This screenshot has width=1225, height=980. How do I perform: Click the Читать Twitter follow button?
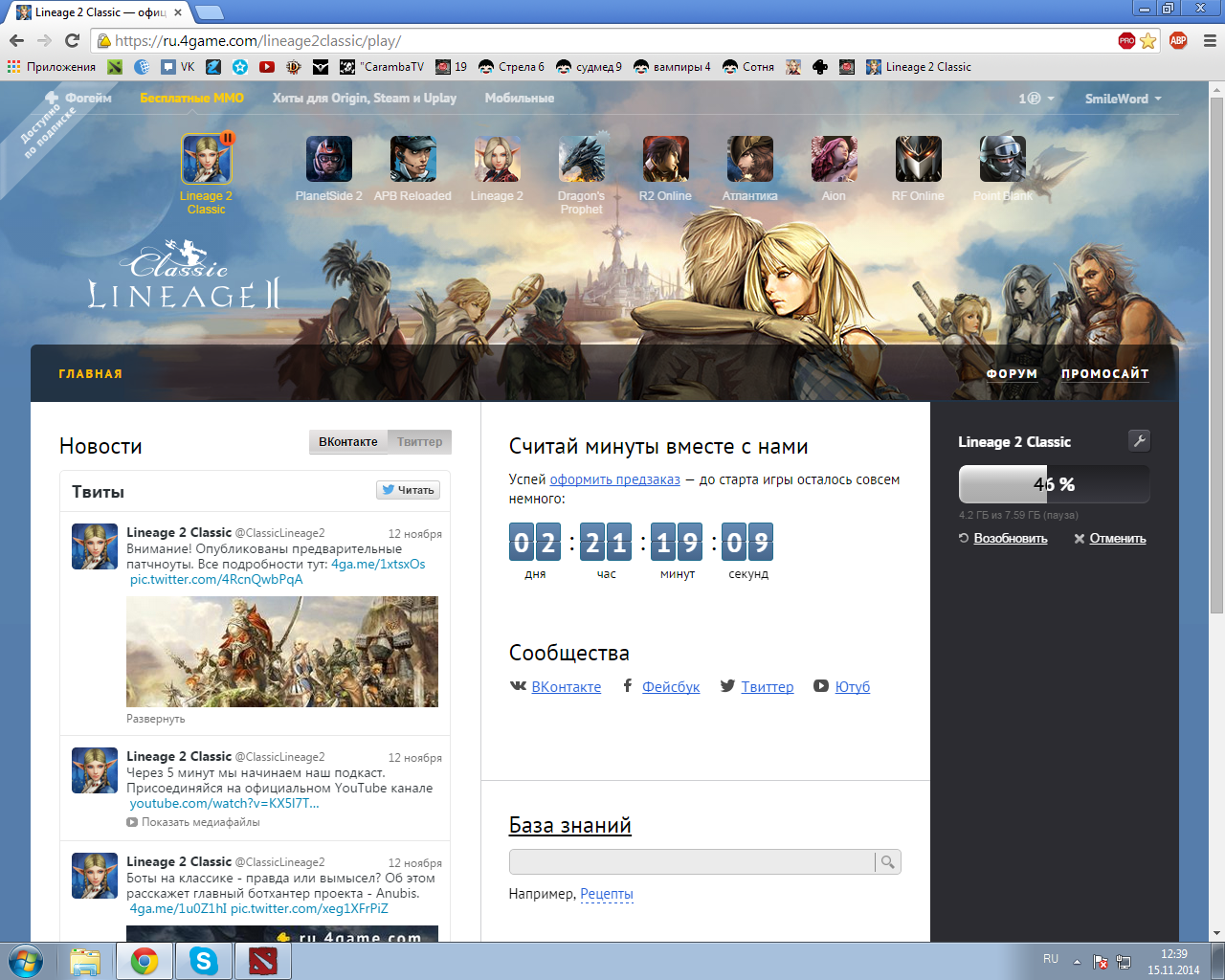pos(408,490)
